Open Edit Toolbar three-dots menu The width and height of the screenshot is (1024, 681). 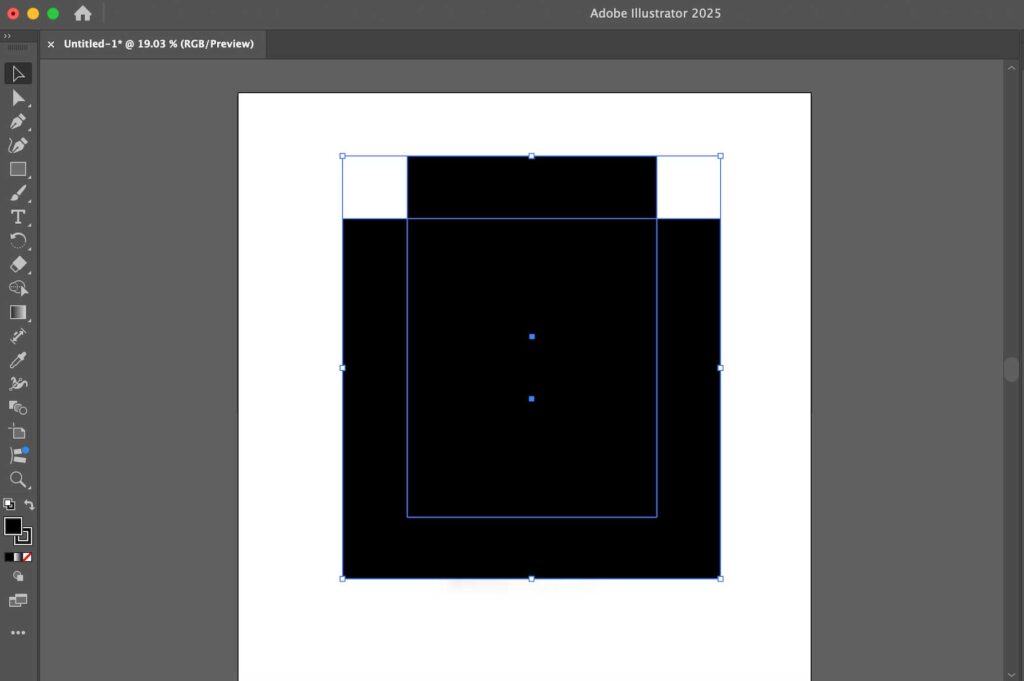tap(18, 633)
